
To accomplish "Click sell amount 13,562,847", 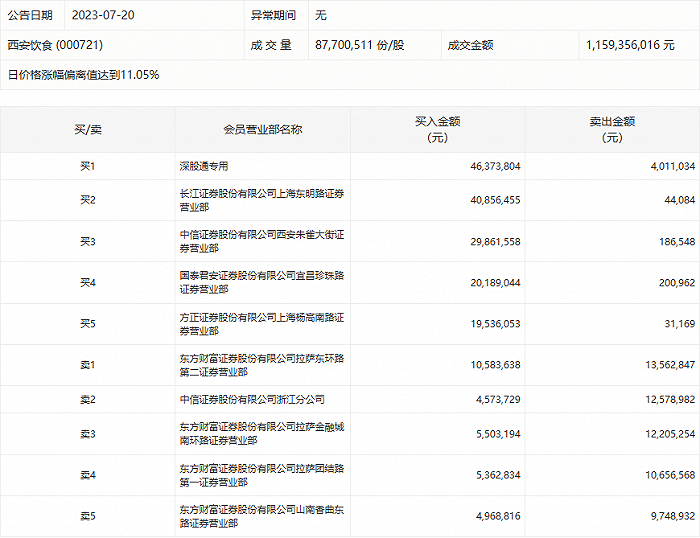I will tap(670, 365).
